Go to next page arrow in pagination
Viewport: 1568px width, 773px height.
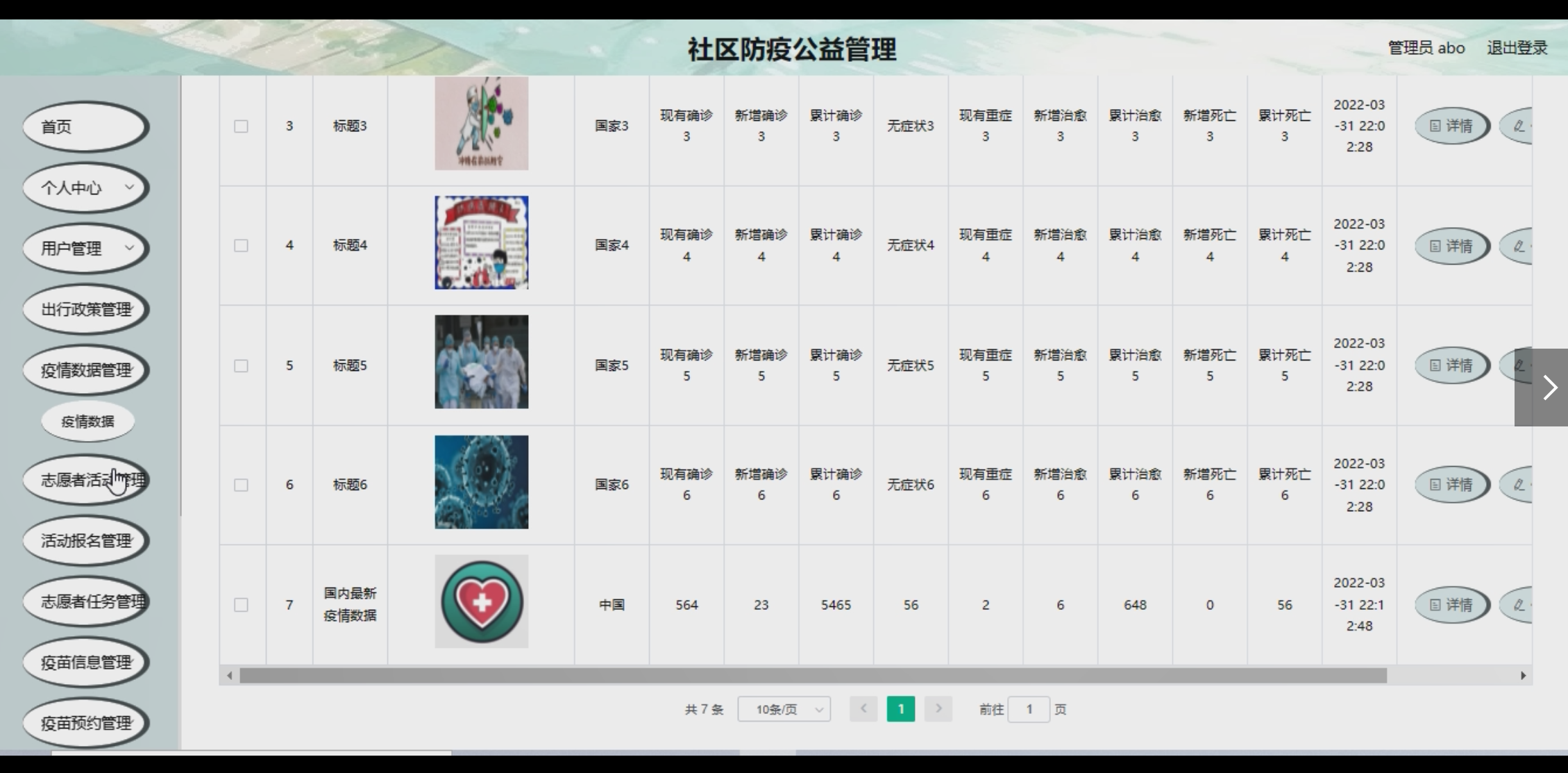(x=938, y=709)
